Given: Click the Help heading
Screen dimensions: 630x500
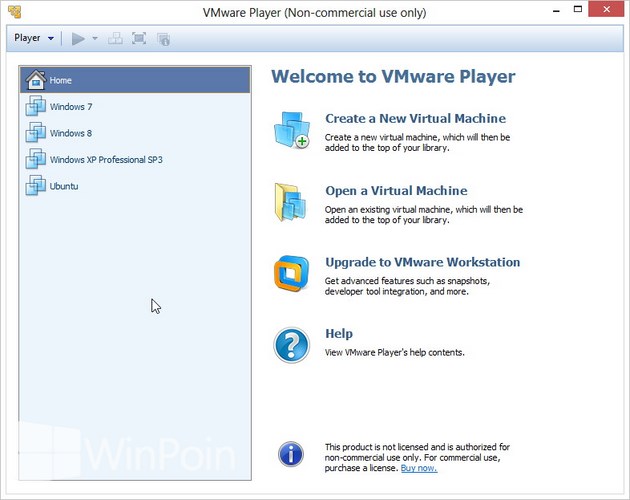Looking at the screenshot, I should [339, 333].
